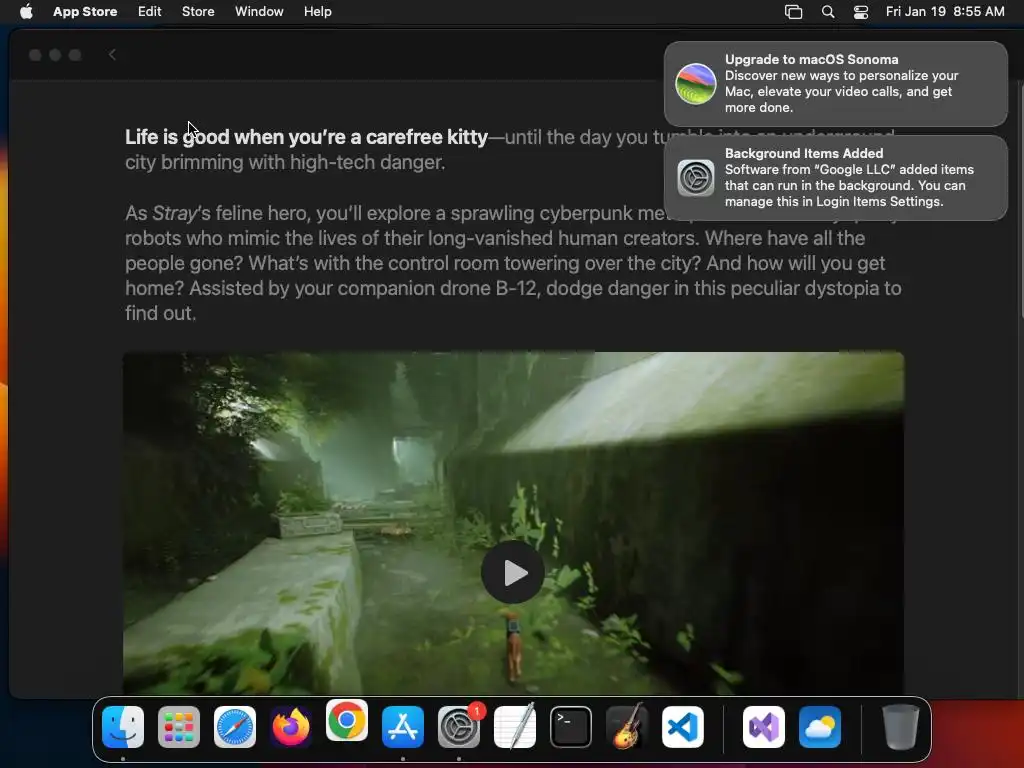Open the Apple menu
Screen dimensions: 1024x768
pos(26,11)
